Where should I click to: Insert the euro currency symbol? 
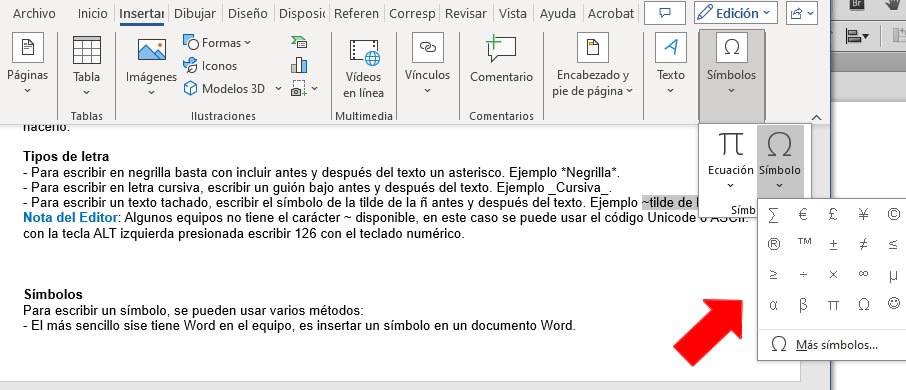(803, 215)
